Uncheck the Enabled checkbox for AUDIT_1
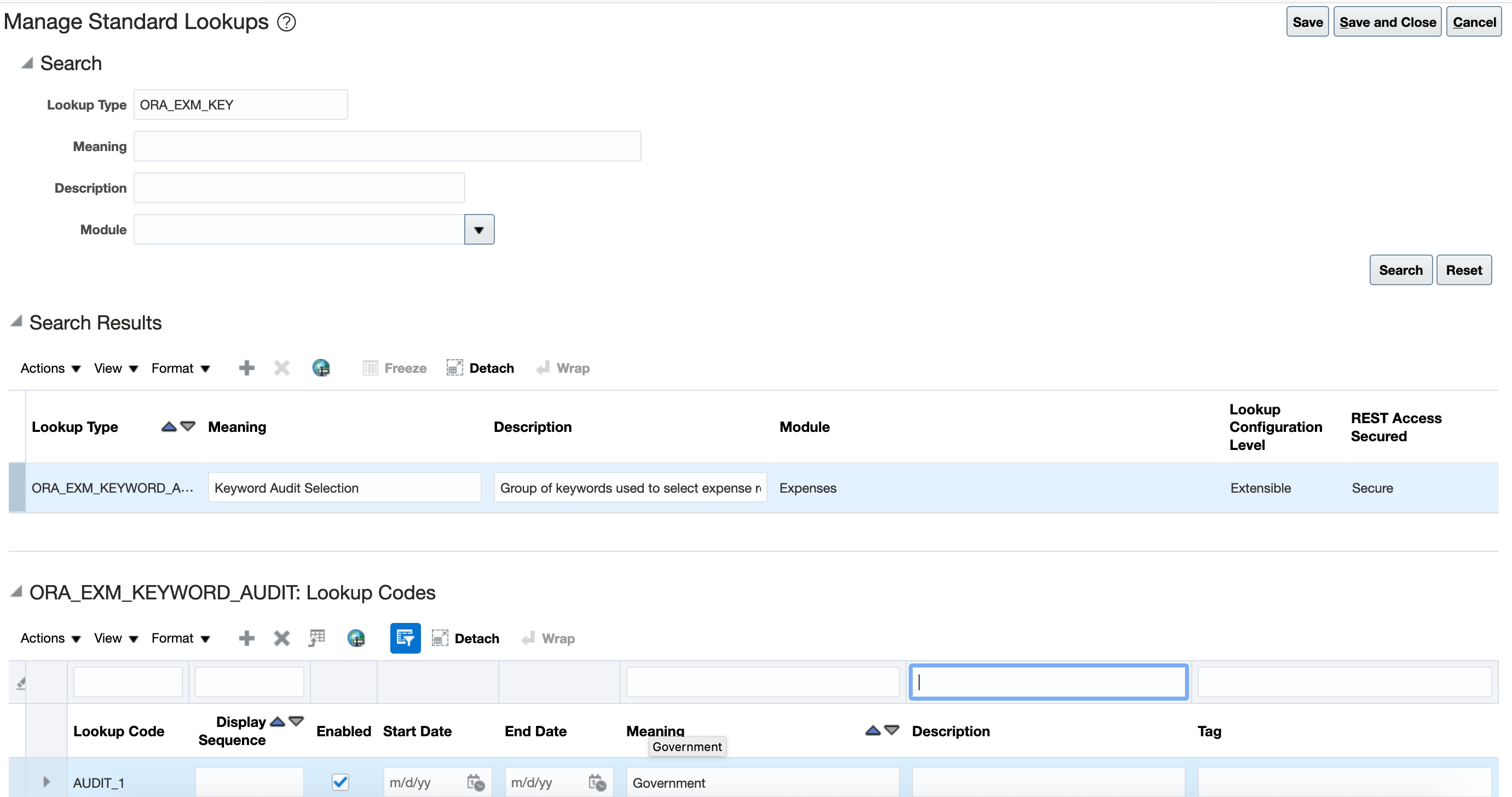 (x=341, y=782)
